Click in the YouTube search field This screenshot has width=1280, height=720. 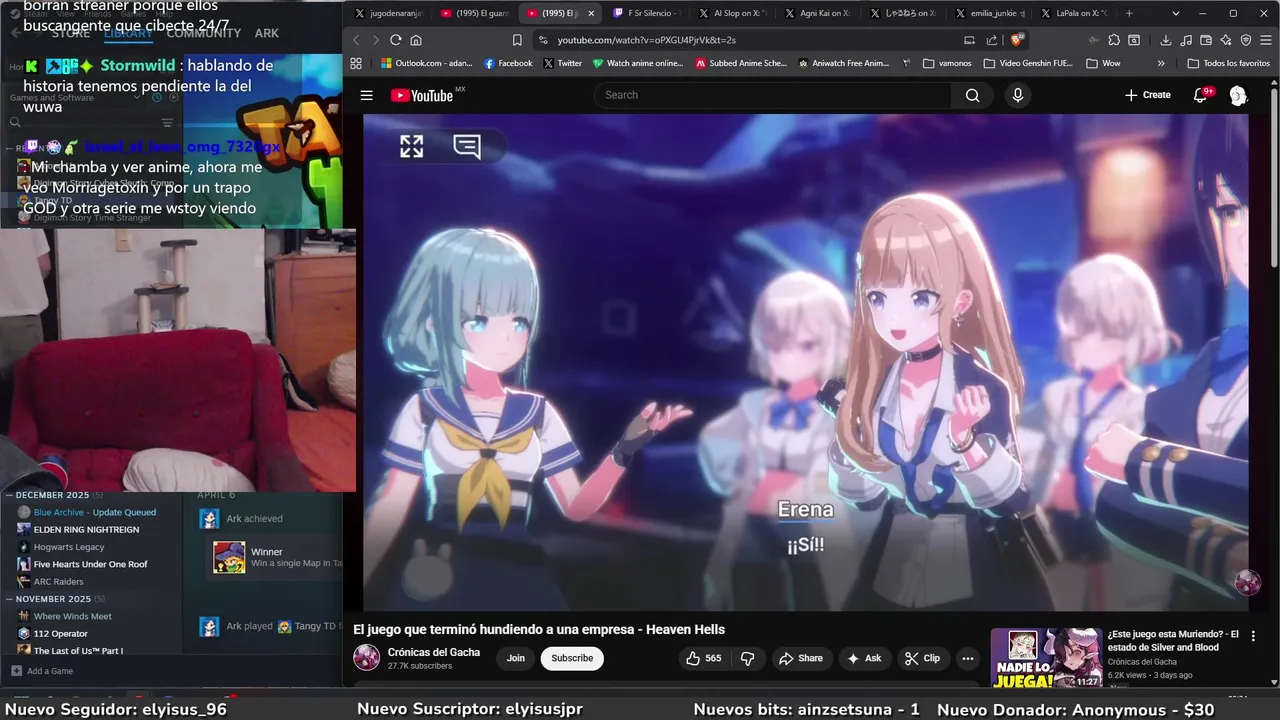[773, 95]
